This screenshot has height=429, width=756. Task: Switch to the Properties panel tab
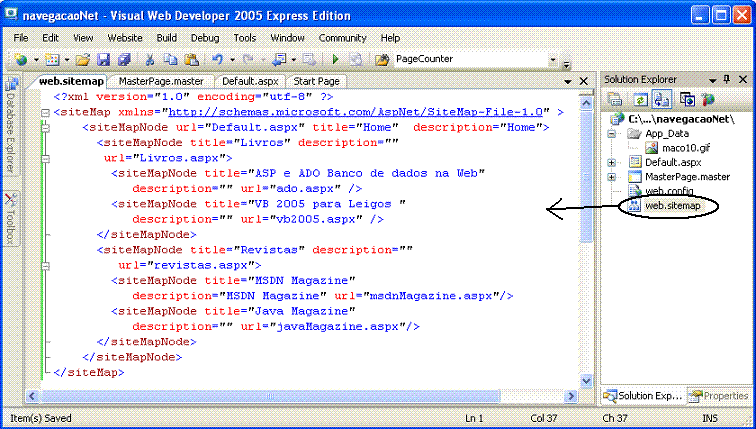718,396
